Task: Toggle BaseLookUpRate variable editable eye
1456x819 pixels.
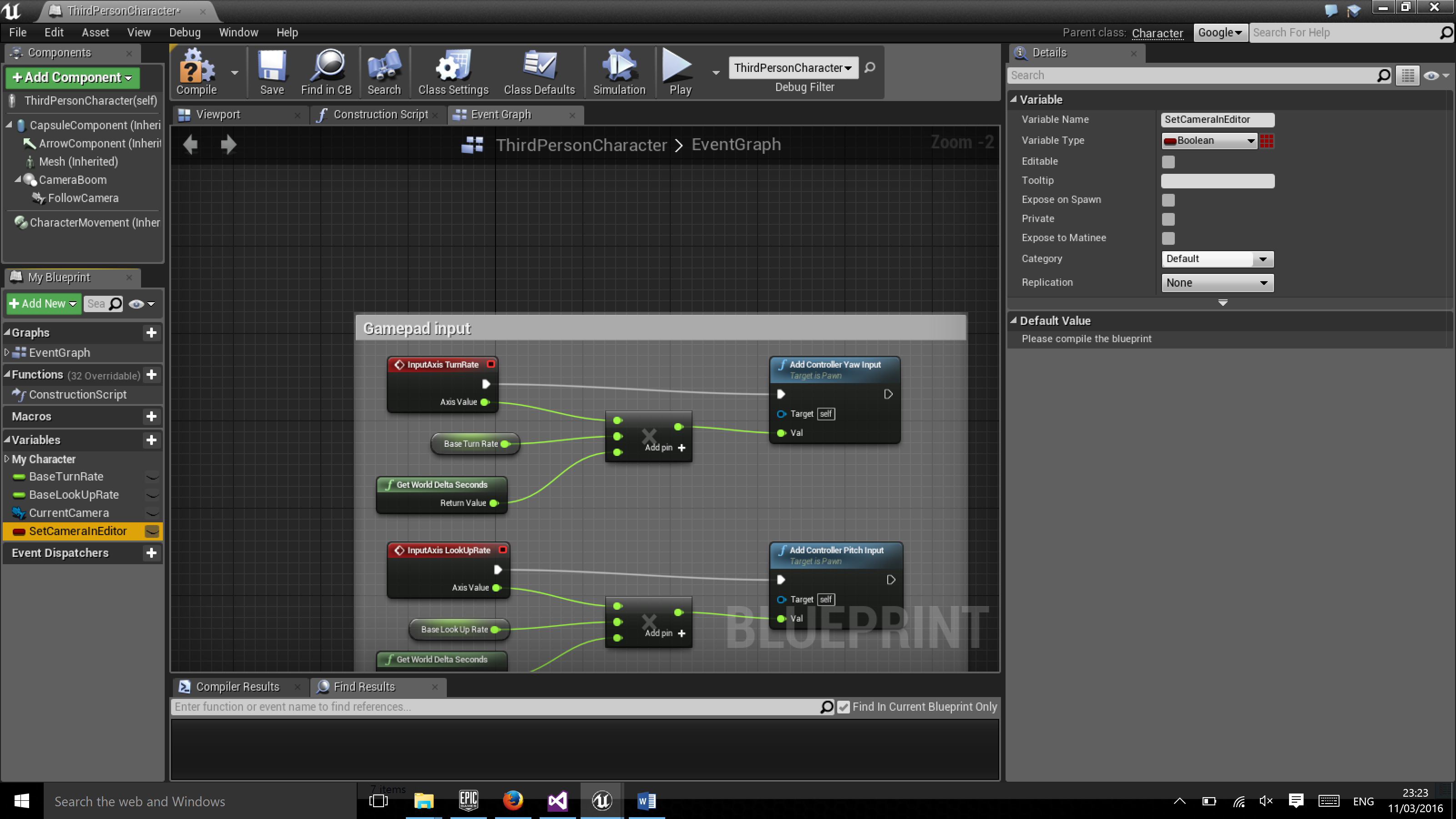Action: [x=152, y=495]
